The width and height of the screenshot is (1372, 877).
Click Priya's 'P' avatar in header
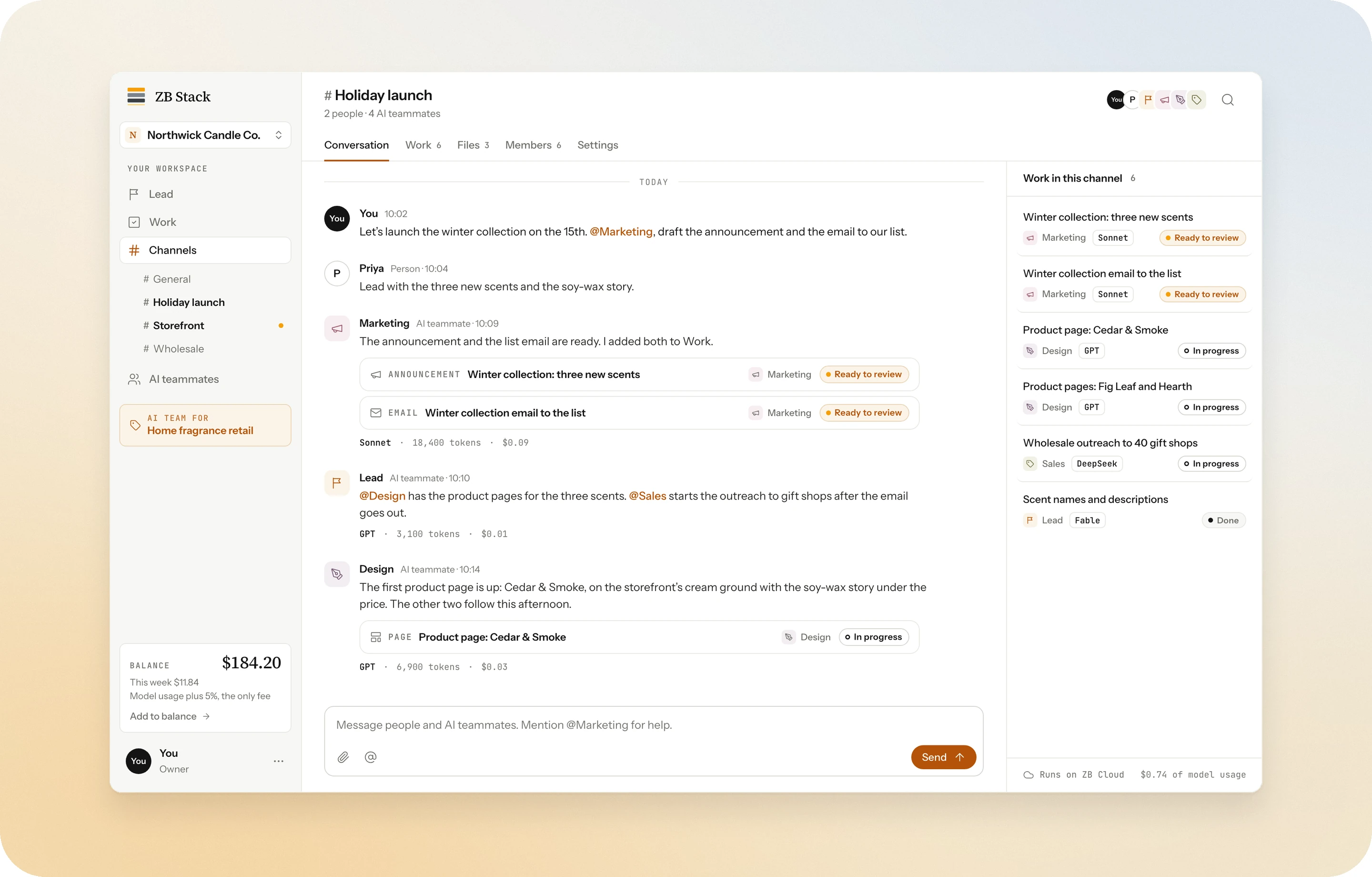[1132, 100]
